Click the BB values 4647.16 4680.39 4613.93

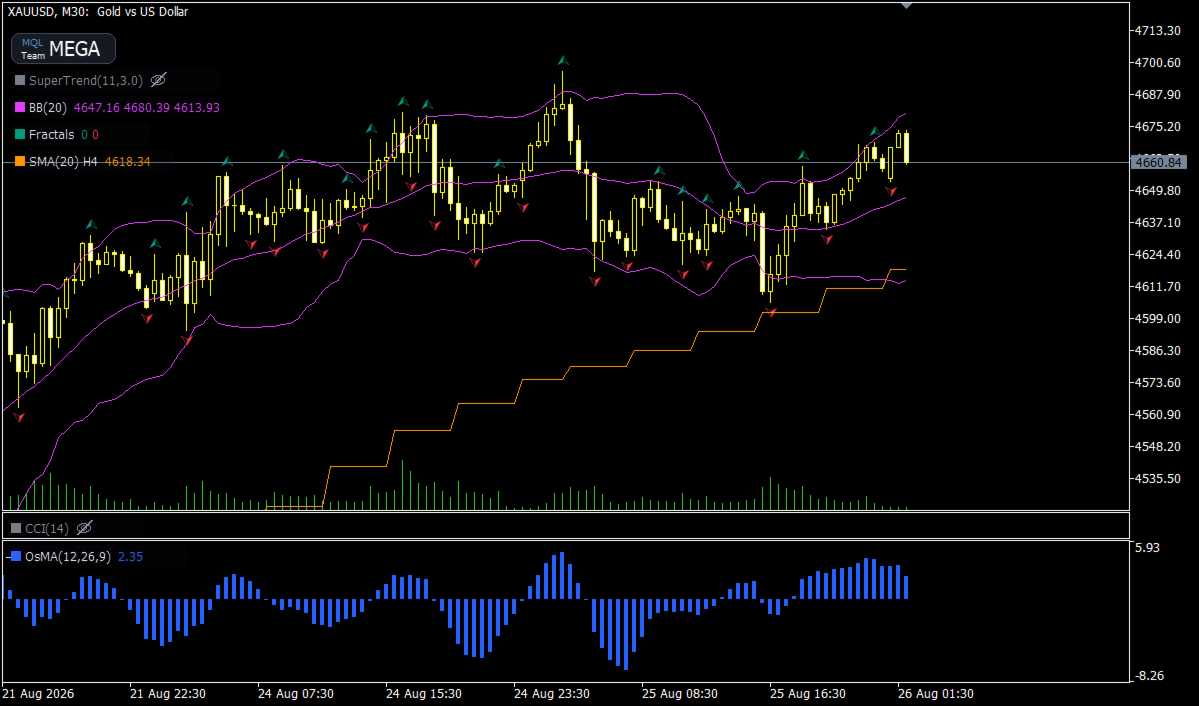pos(146,108)
